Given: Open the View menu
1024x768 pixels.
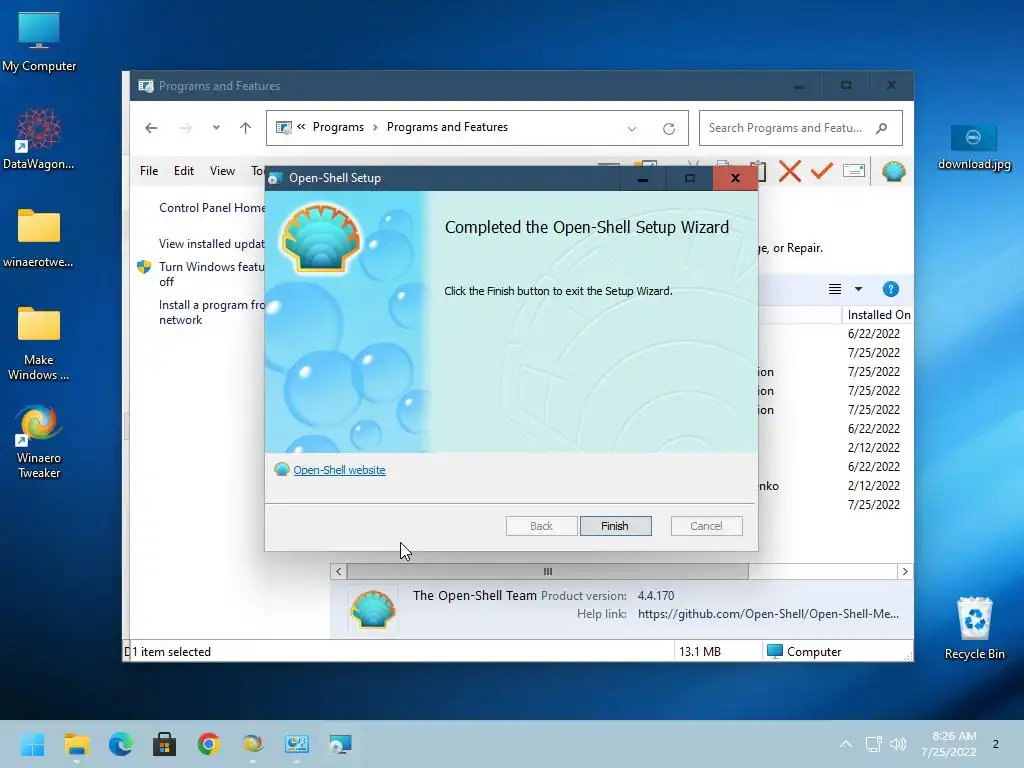Looking at the screenshot, I should [222, 170].
